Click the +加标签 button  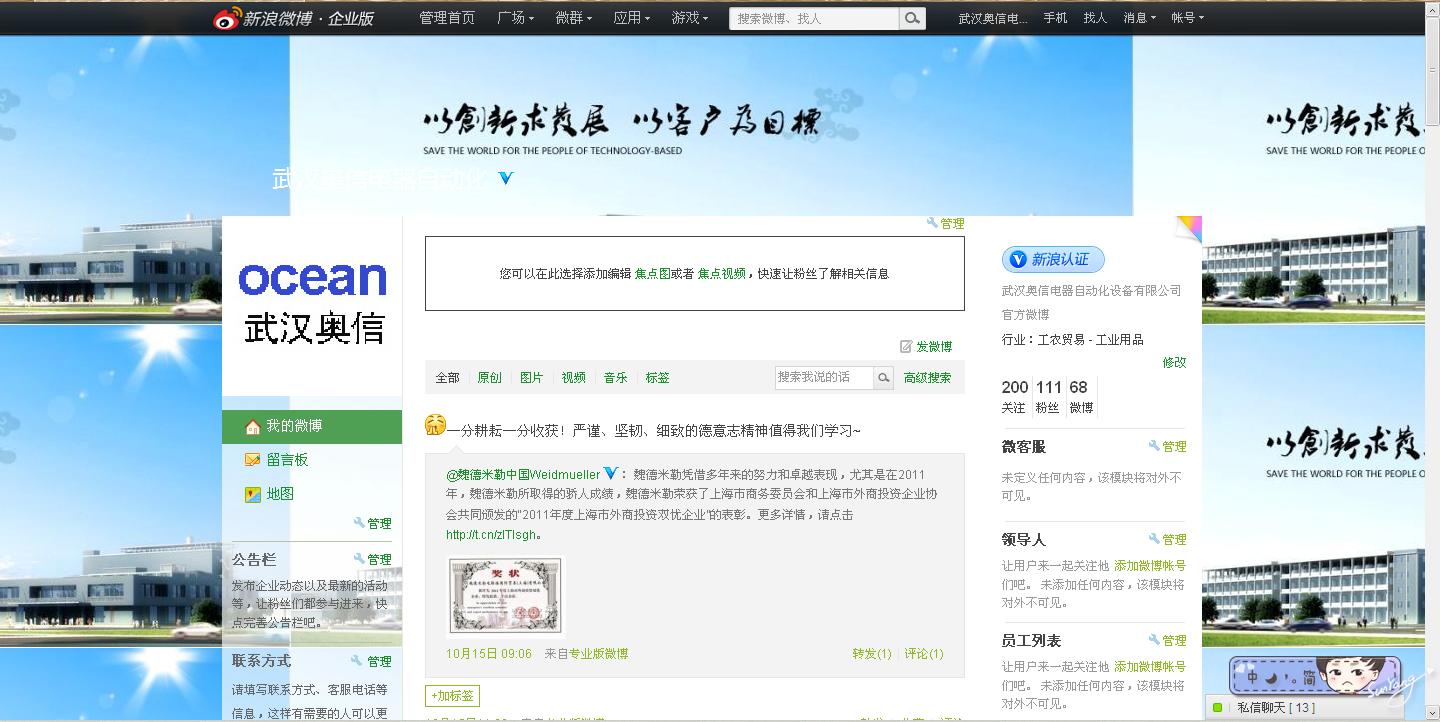click(x=453, y=696)
